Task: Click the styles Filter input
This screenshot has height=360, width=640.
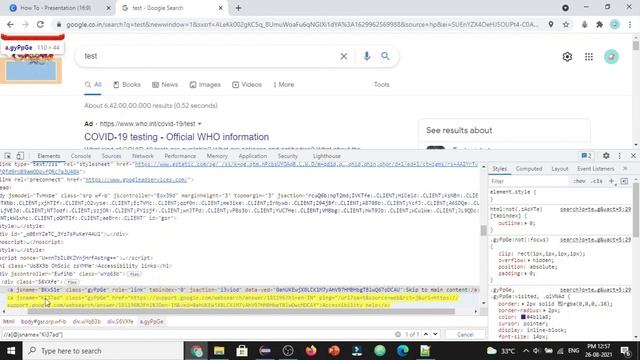Action: click(x=529, y=181)
